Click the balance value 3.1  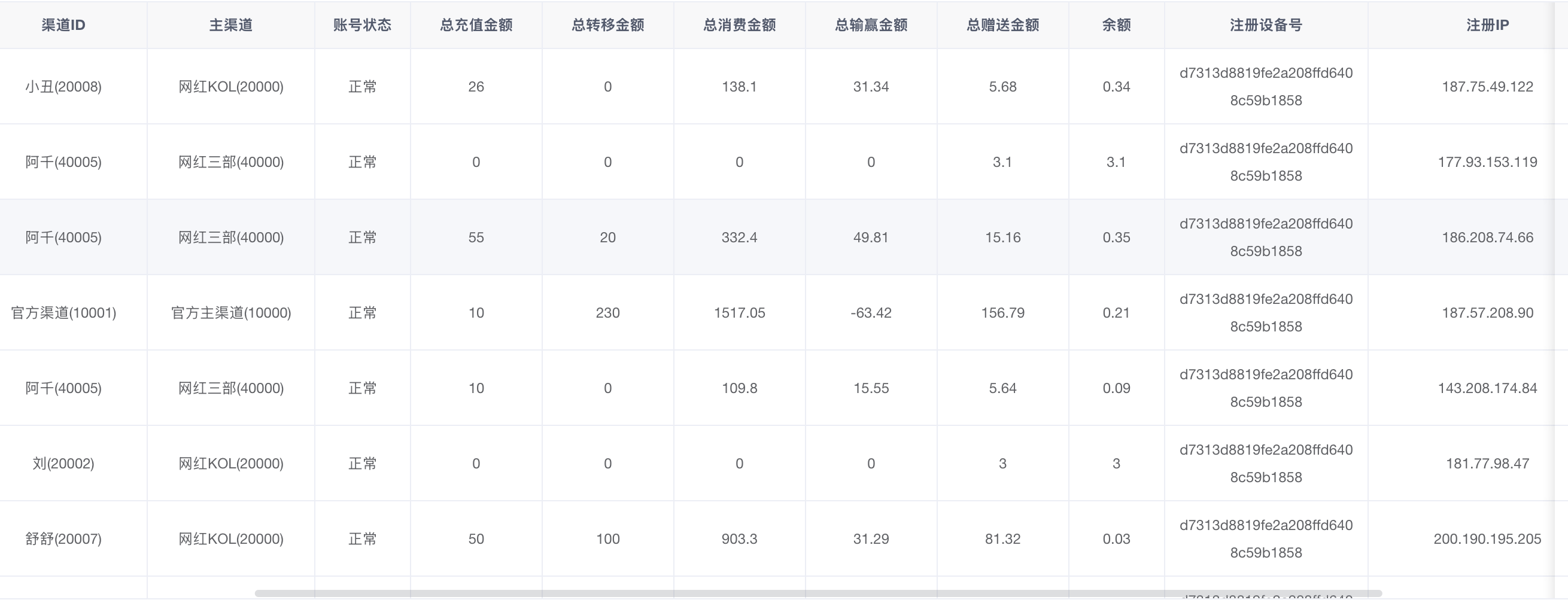(1116, 162)
